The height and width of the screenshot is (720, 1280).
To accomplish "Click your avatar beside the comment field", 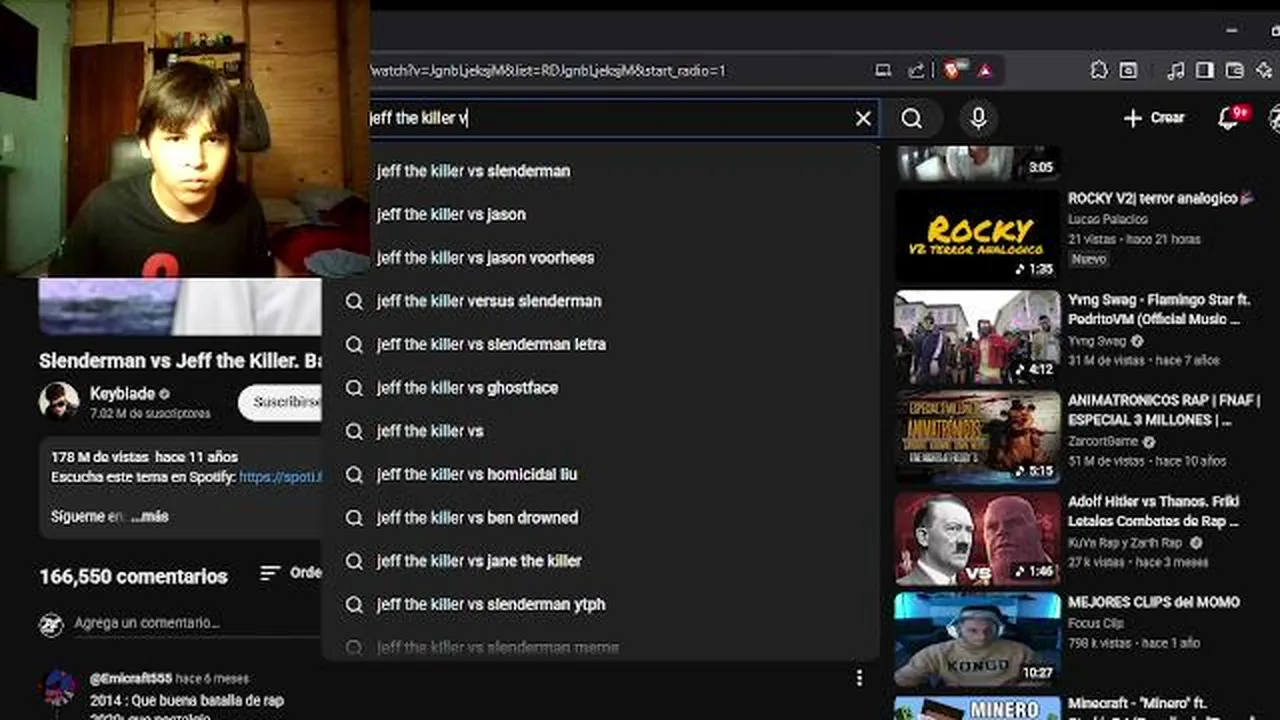I will tap(51, 625).
